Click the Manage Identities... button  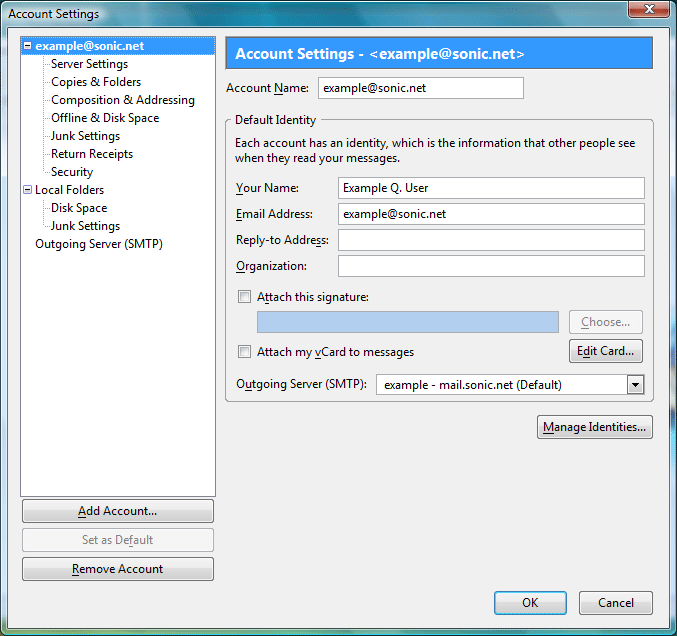(x=595, y=427)
